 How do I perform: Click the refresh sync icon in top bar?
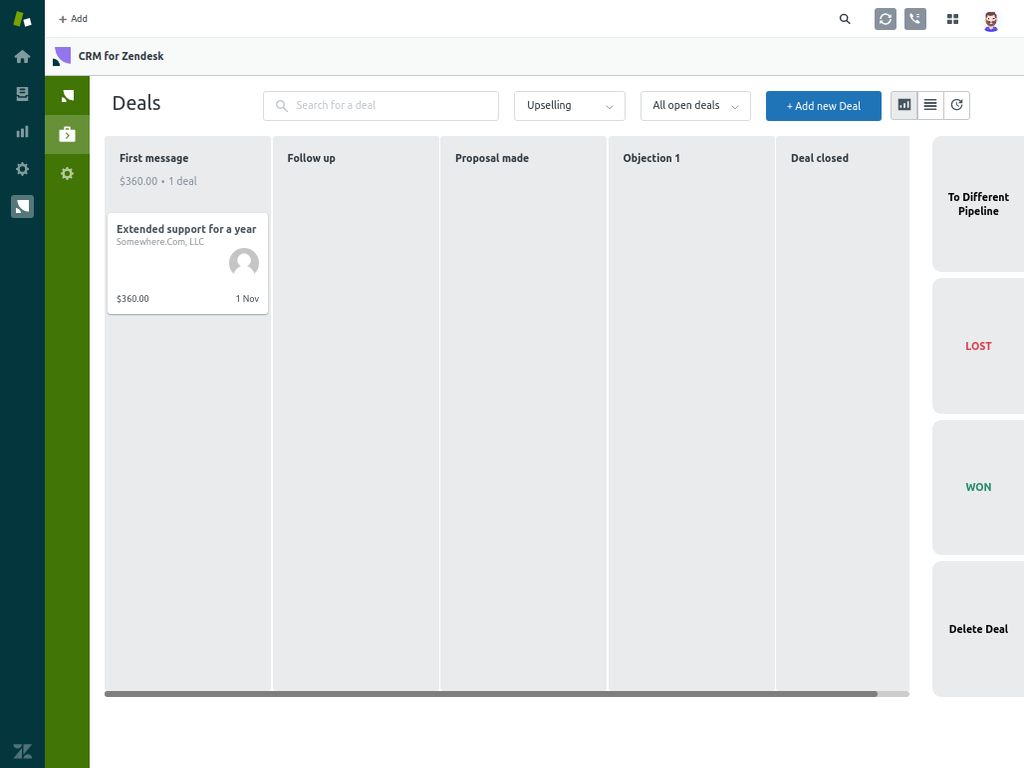(x=885, y=19)
